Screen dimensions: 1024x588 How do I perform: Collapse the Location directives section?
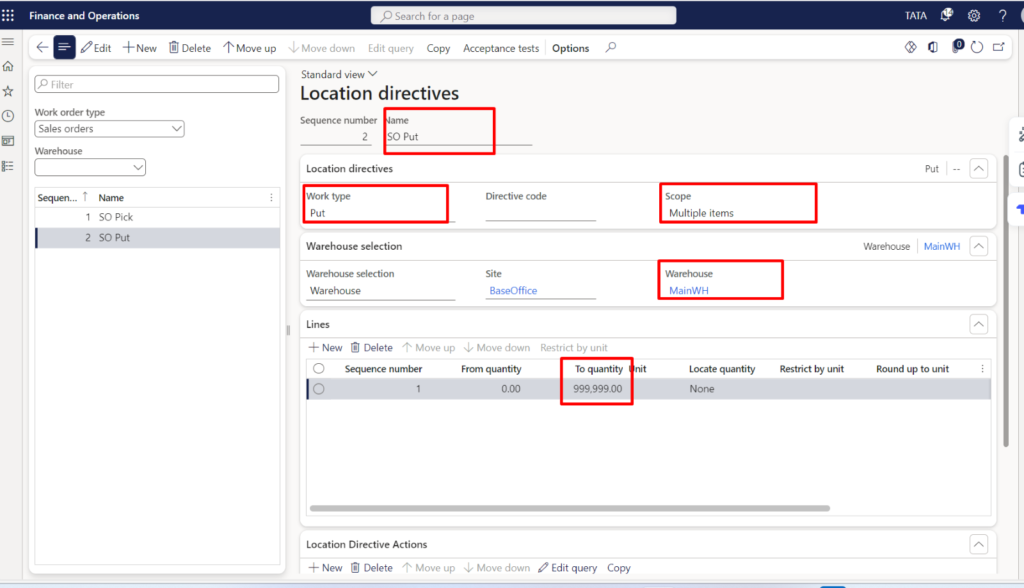tap(978, 169)
